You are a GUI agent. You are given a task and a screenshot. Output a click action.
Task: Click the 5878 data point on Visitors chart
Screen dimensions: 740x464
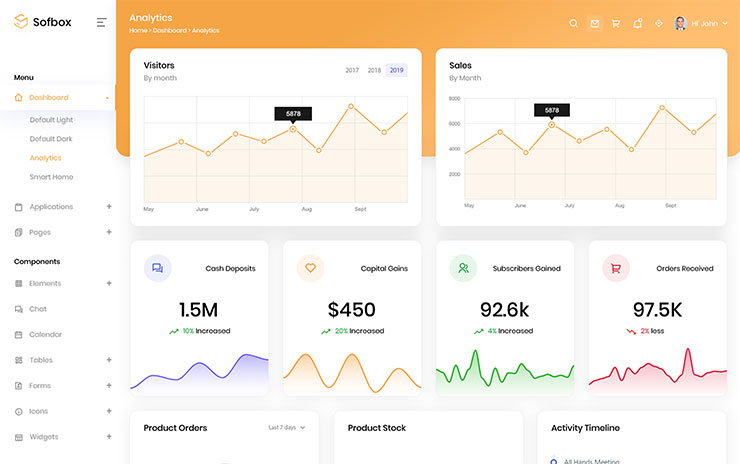pyautogui.click(x=293, y=129)
